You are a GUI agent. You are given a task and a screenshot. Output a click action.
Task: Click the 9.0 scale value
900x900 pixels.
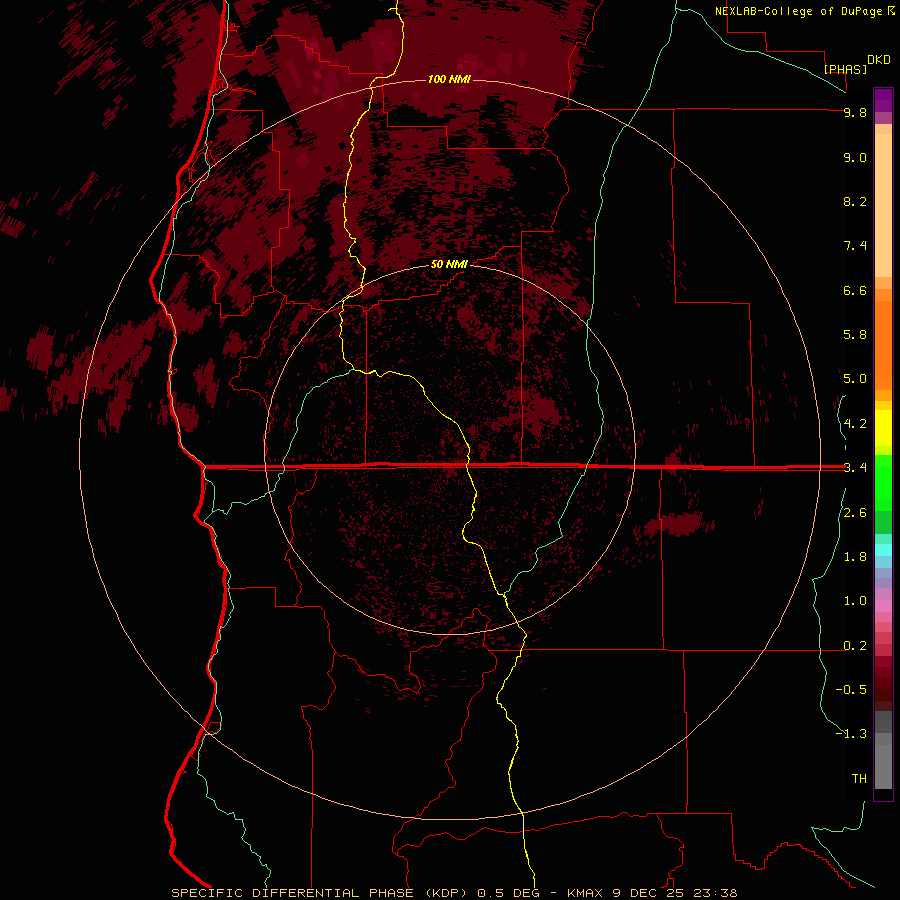(x=855, y=157)
